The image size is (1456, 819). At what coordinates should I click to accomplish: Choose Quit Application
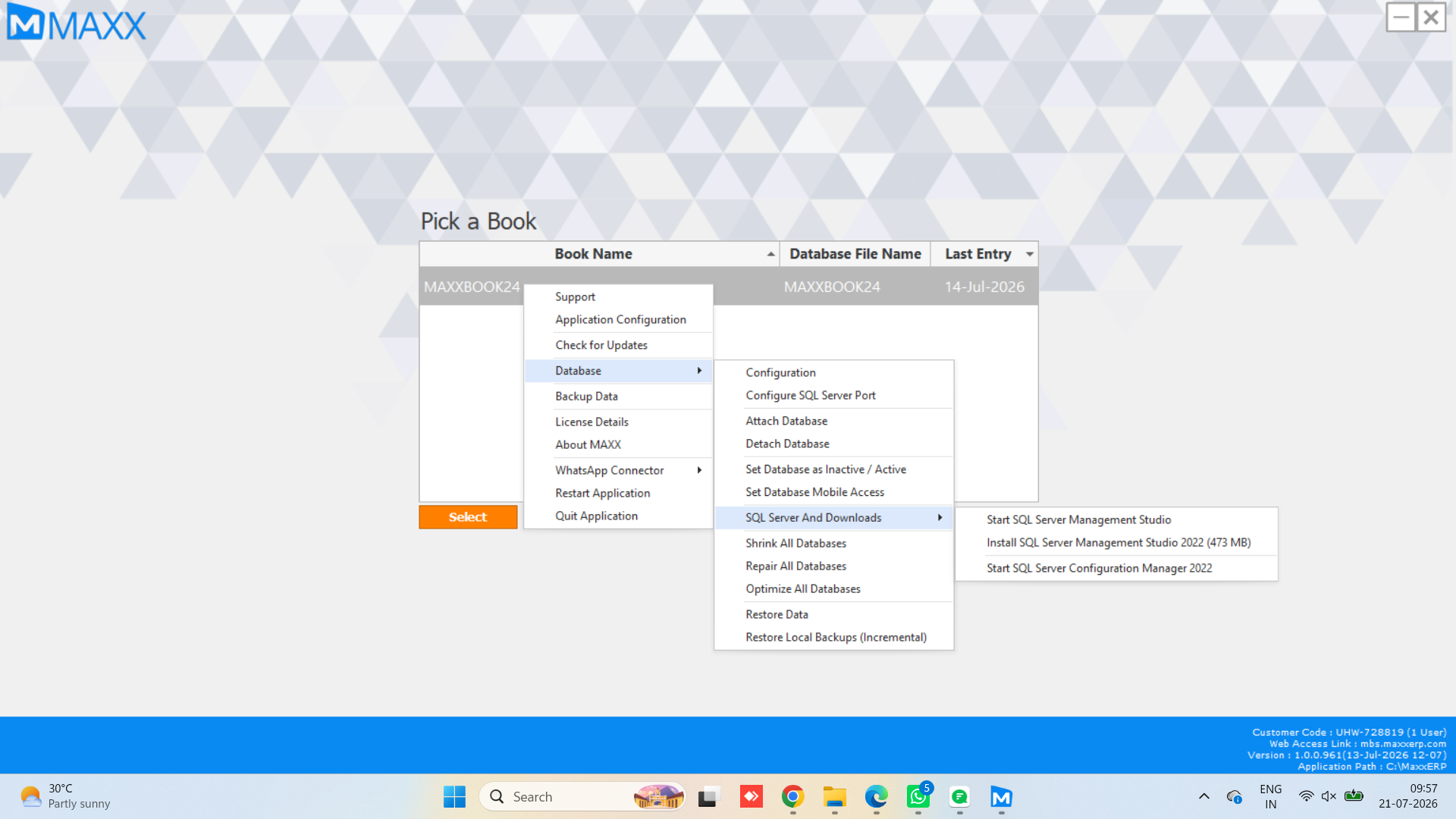point(618,516)
